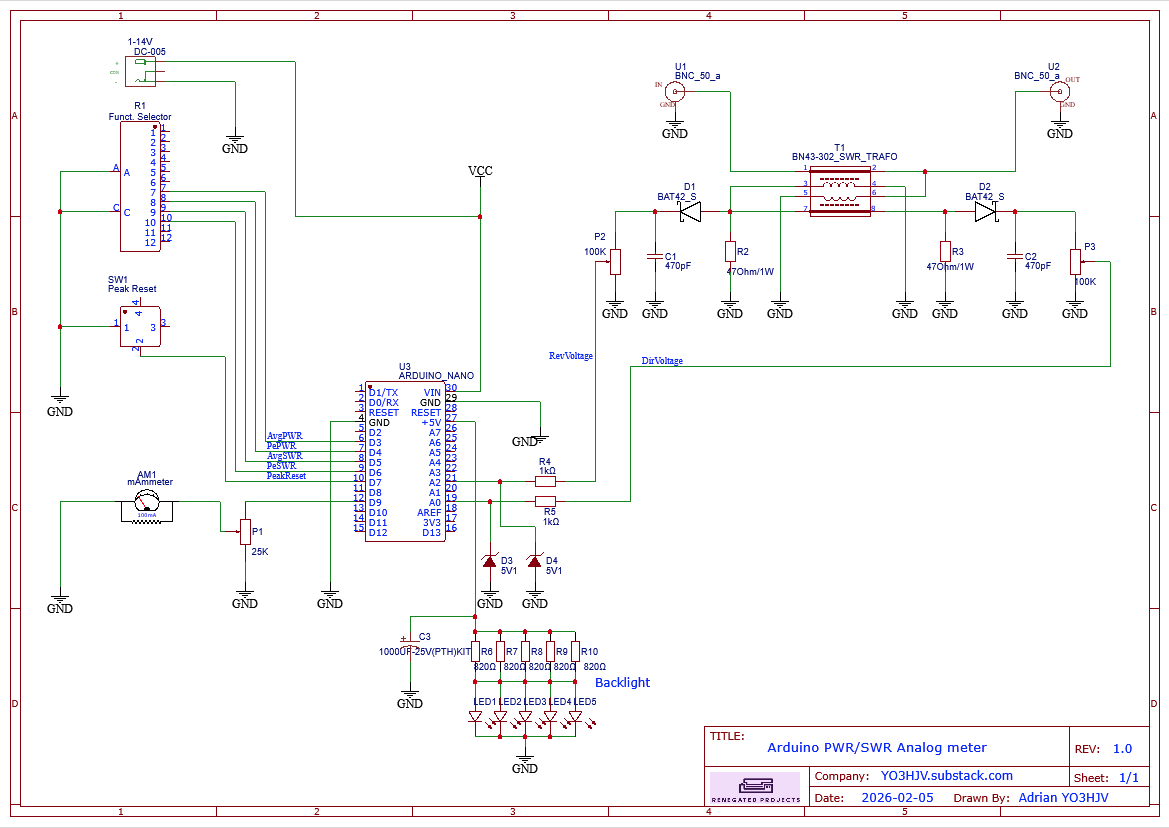
Task: Select resistor R3 symbol
Action: [x=945, y=251]
